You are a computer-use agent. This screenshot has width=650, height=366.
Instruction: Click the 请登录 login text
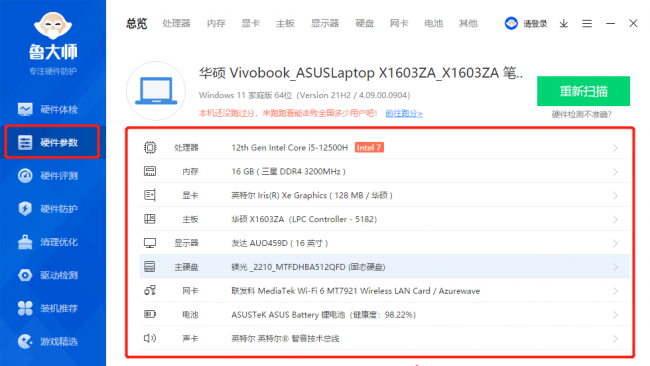[x=535, y=24]
